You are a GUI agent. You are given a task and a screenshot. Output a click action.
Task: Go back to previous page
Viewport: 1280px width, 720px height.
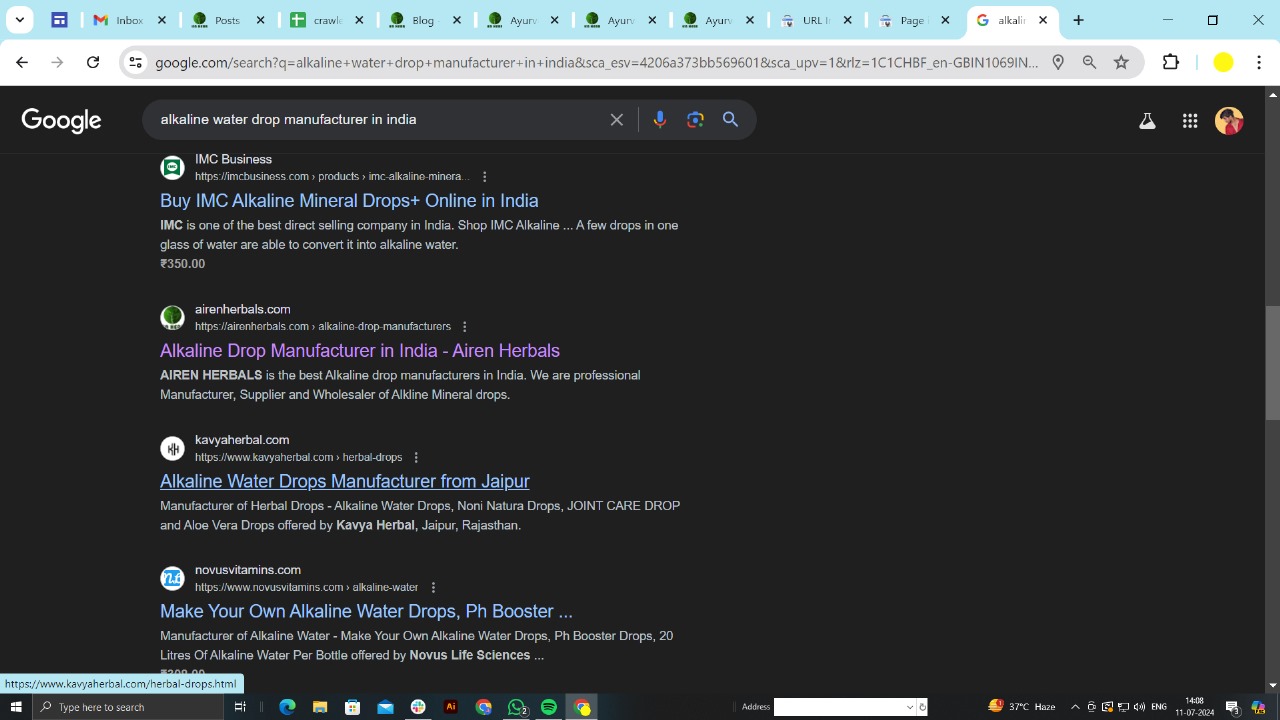(22, 62)
